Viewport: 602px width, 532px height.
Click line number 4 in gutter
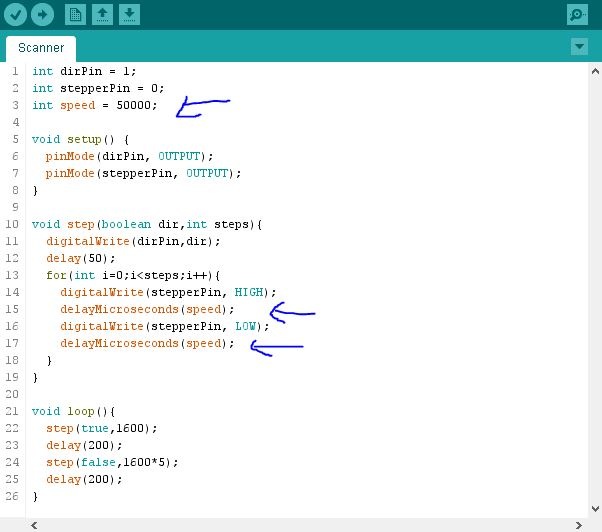pyautogui.click(x=15, y=122)
